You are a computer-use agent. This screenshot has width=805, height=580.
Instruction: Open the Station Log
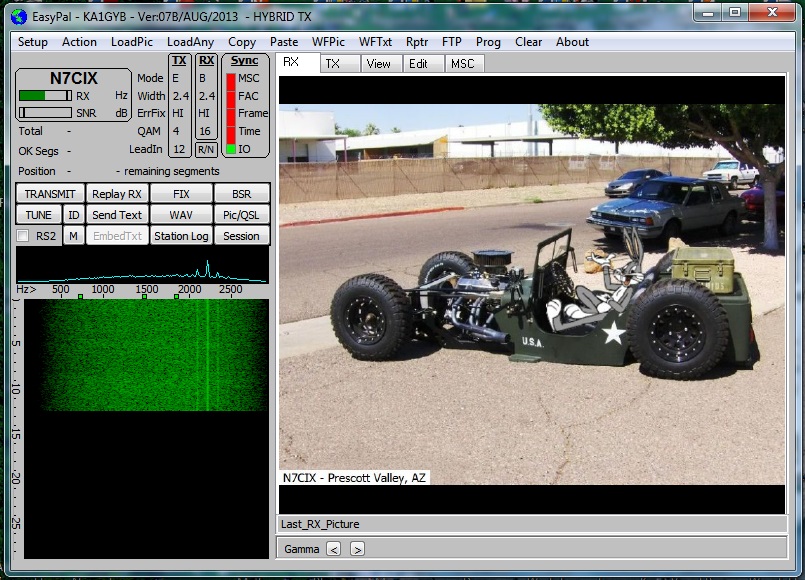tap(181, 236)
